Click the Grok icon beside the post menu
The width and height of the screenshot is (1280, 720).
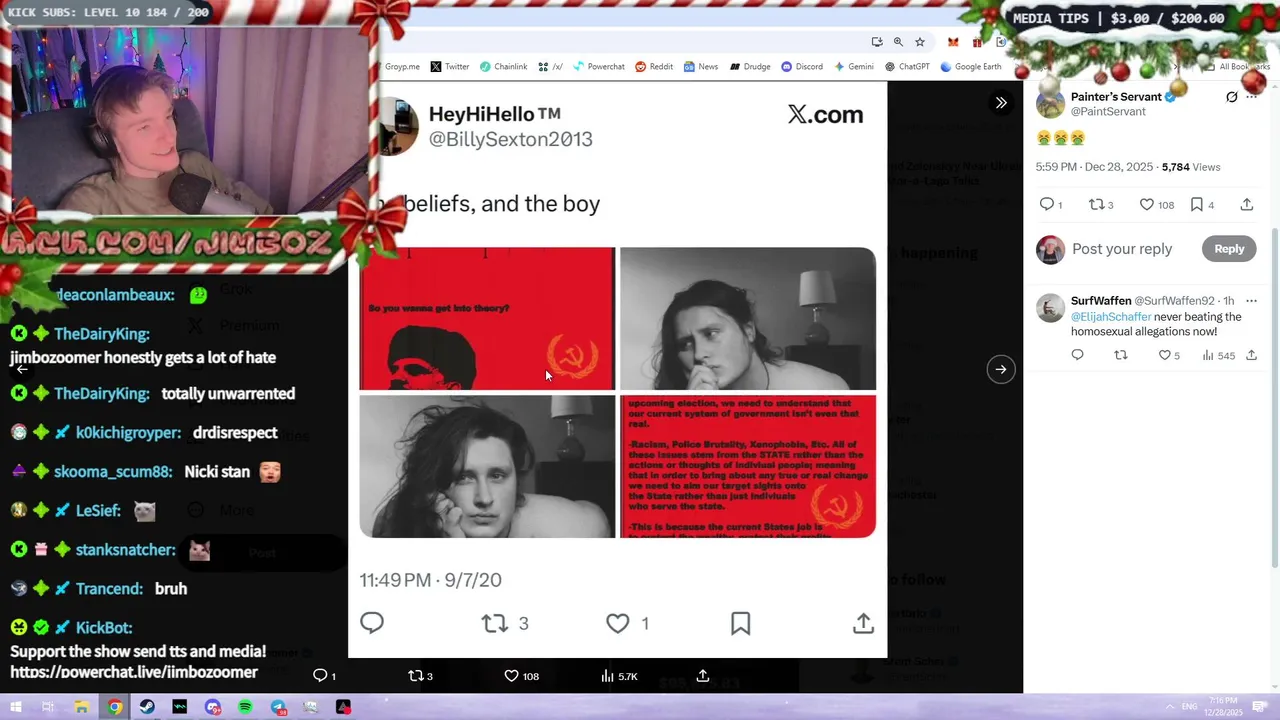point(1231,97)
